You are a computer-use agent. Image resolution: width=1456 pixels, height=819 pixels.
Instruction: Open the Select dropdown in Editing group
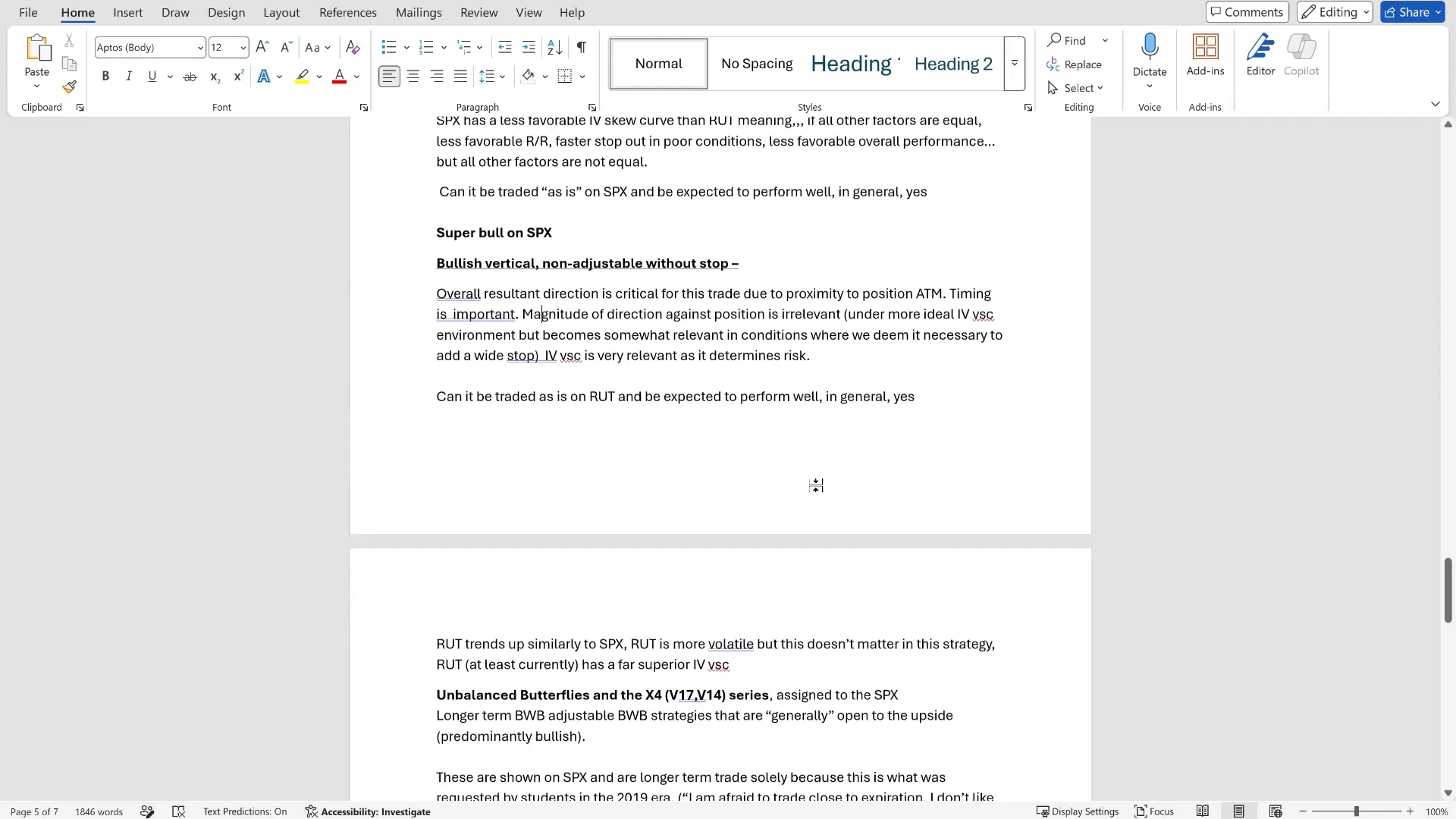pyautogui.click(x=1075, y=88)
